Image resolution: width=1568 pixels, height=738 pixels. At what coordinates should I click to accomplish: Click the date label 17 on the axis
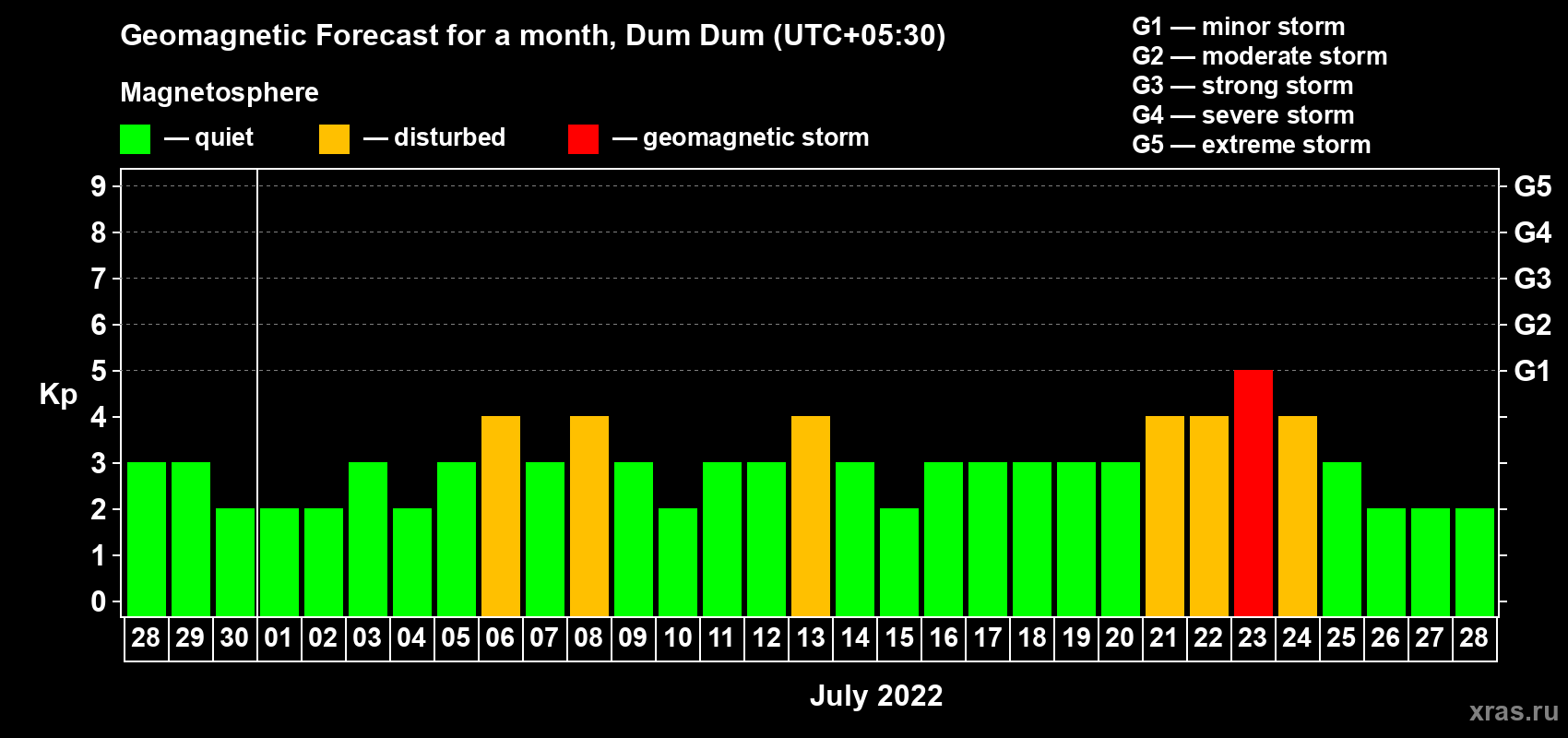pos(987,638)
